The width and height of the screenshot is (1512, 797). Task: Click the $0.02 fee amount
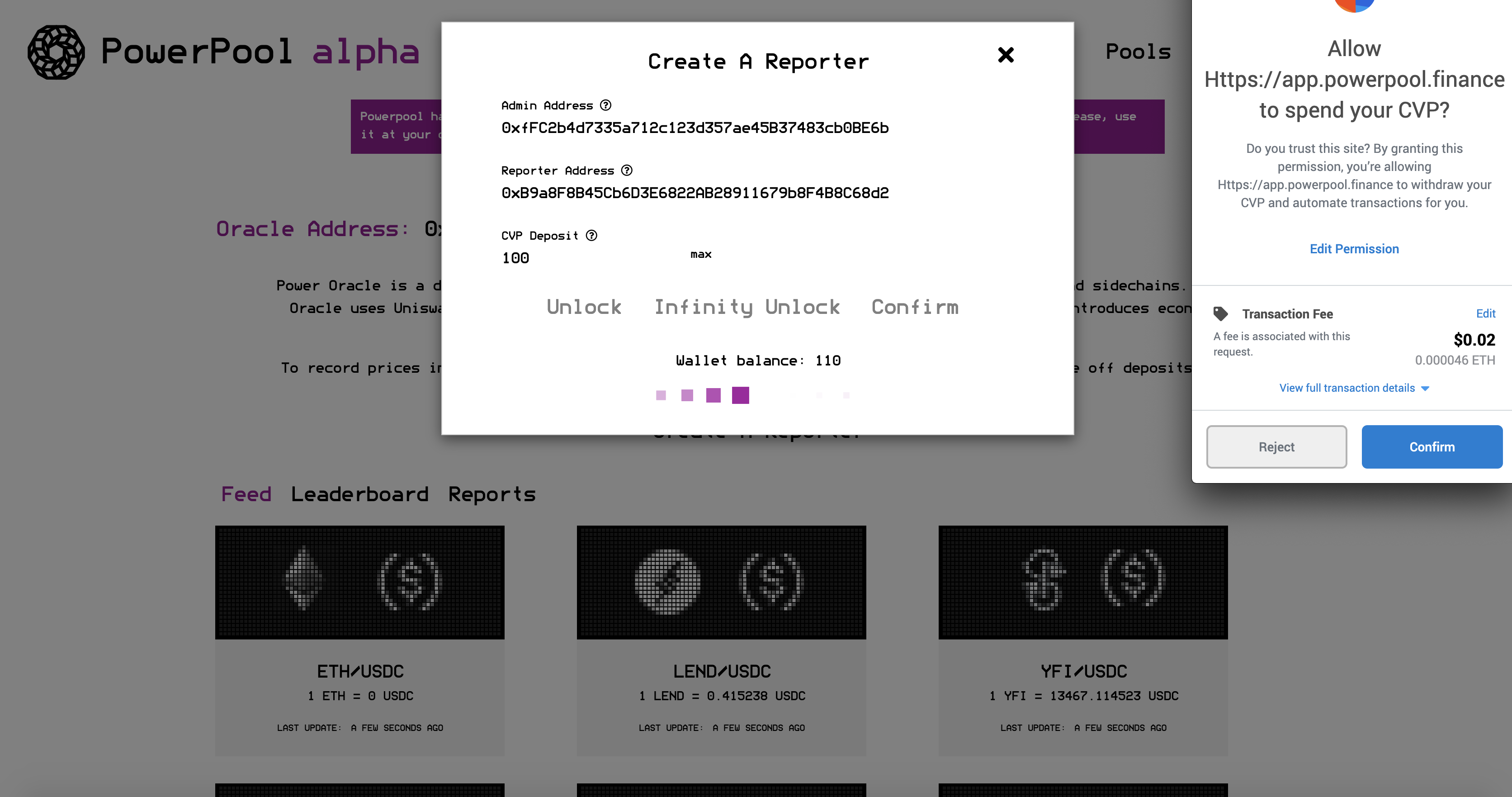pos(1474,340)
